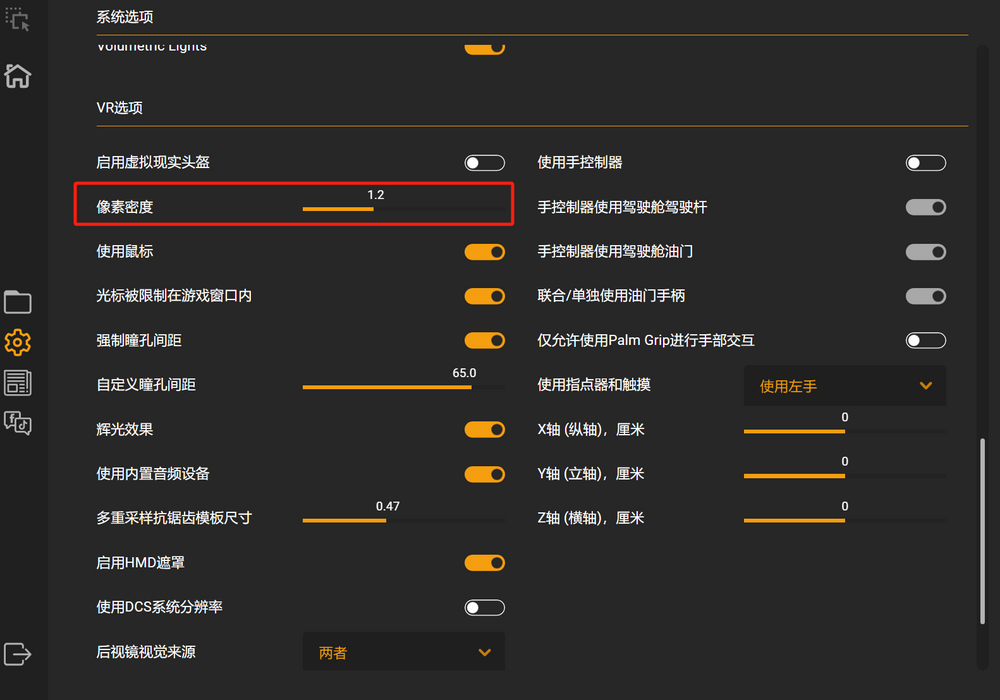Toggle 启用虚拟现实头盔 switch
This screenshot has width=1000, height=700.
[x=485, y=163]
